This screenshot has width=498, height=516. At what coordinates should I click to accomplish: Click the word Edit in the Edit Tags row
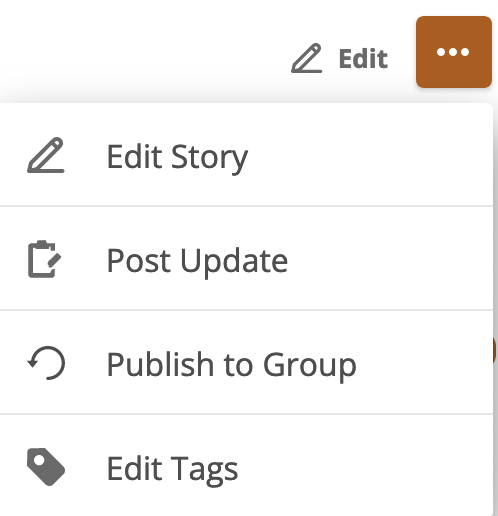(135, 468)
